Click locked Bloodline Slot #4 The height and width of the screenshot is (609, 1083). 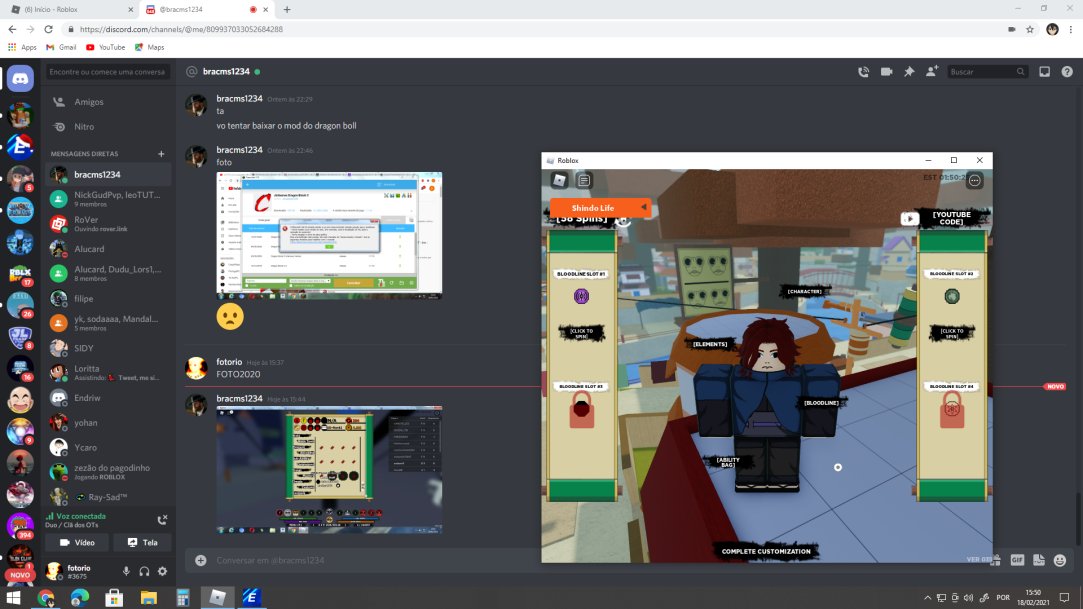pos(952,409)
